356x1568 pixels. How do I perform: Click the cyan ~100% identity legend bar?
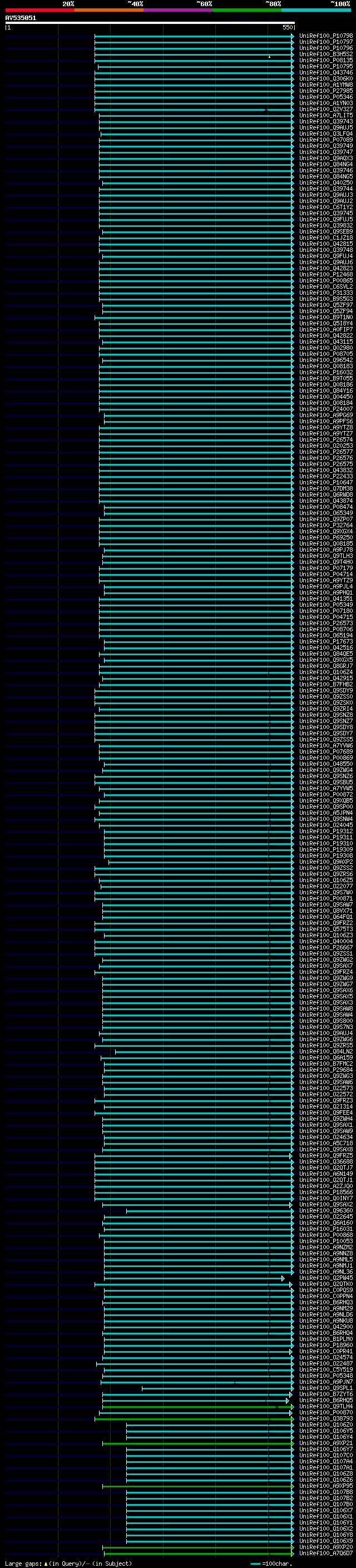316,11
